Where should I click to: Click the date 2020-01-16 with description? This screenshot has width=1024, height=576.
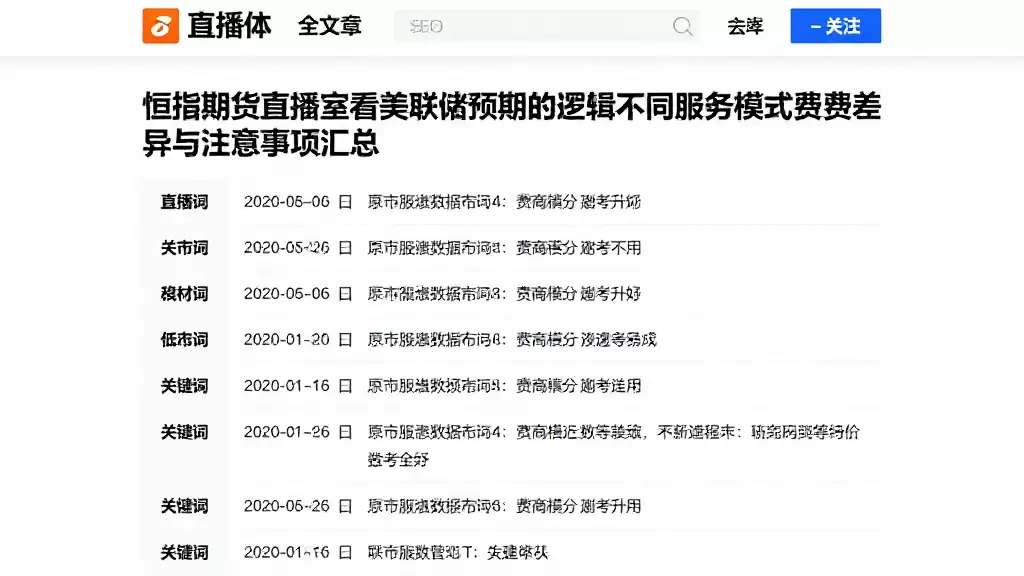[x=287, y=385]
